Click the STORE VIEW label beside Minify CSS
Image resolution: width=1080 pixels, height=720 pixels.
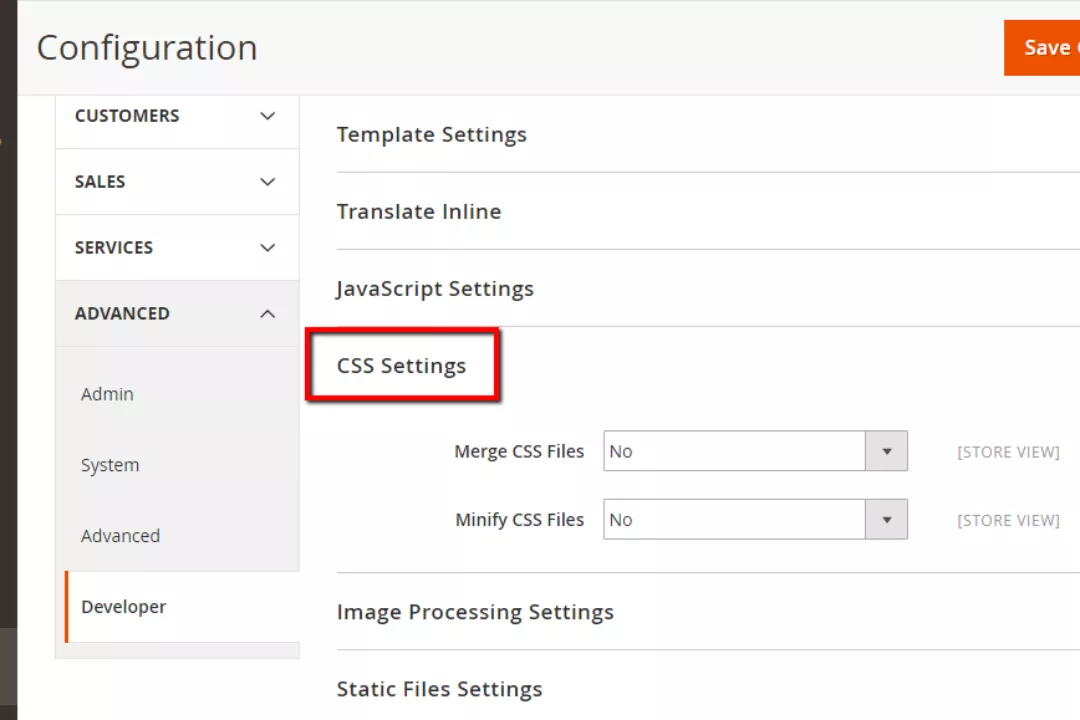[1008, 520]
